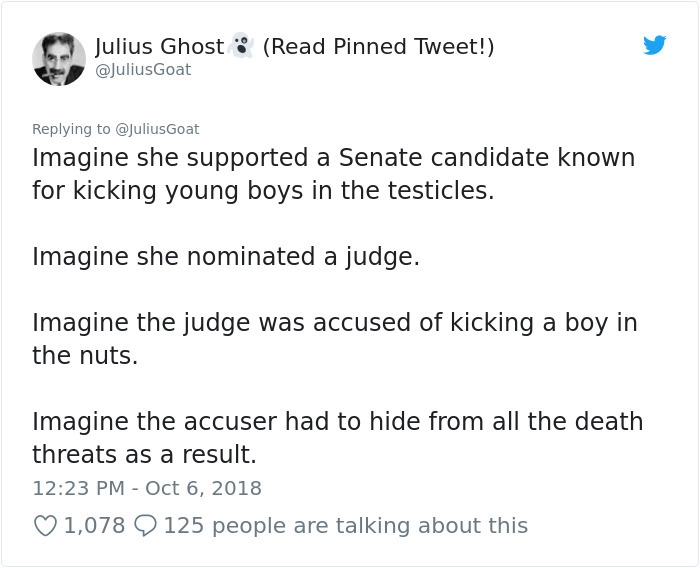Click the Twitter bird logo
This screenshot has height=568, width=700.
tap(654, 45)
